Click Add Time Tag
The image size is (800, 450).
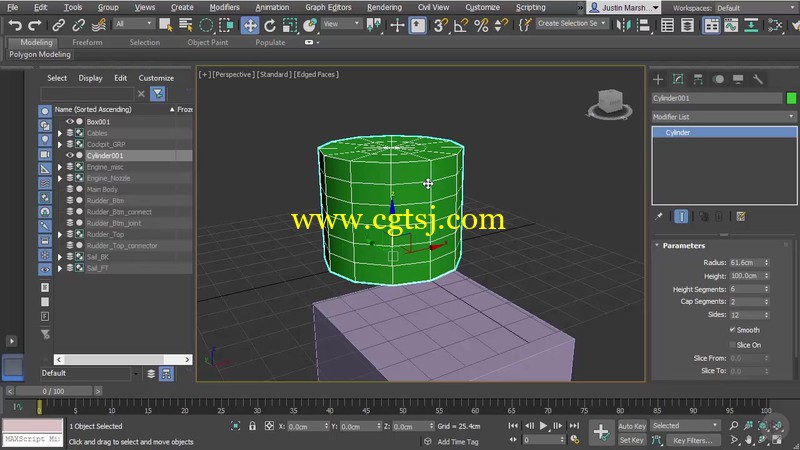(458, 441)
